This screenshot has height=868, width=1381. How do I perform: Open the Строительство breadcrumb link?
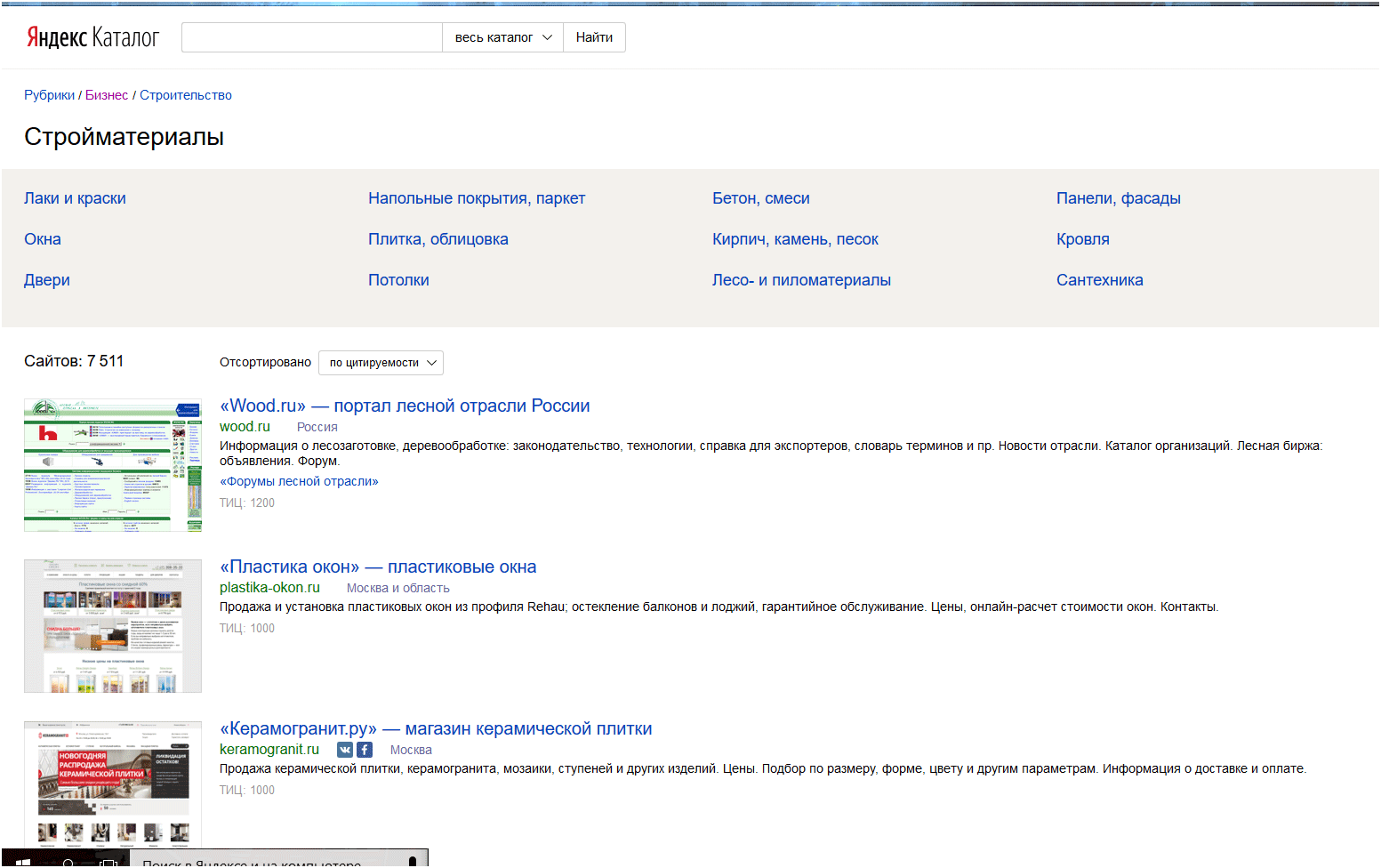point(186,95)
